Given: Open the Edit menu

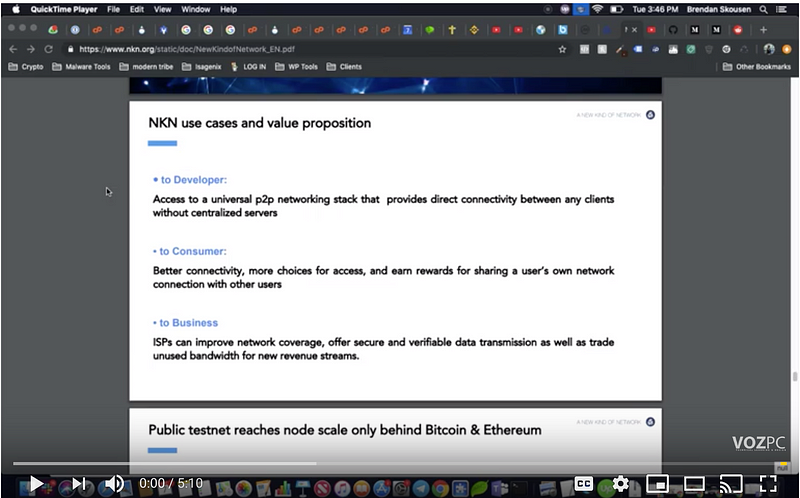Looking at the screenshot, I should click(137, 9).
